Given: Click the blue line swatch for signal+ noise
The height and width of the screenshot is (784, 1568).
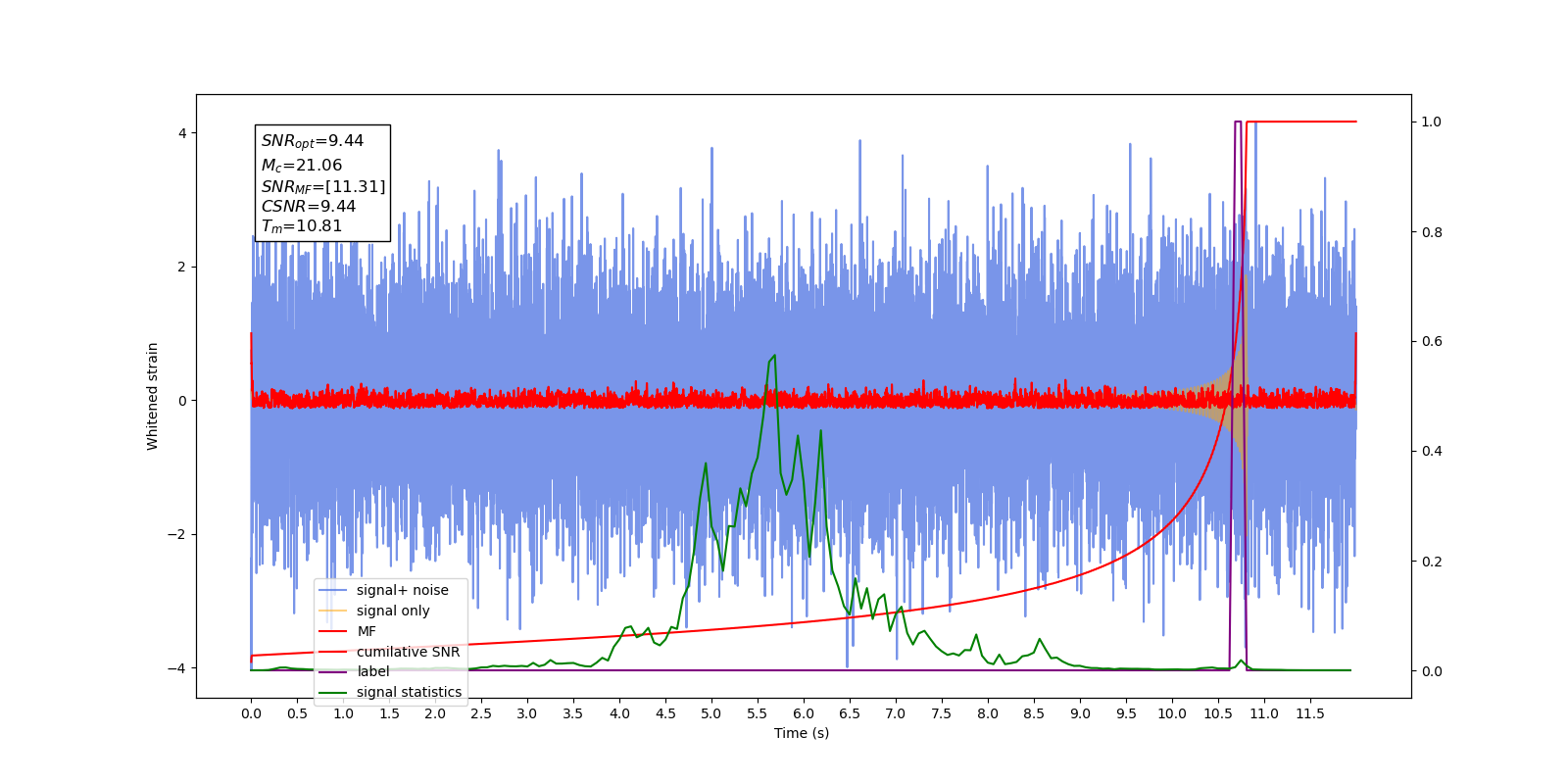Looking at the screenshot, I should pyautogui.click(x=333, y=590).
